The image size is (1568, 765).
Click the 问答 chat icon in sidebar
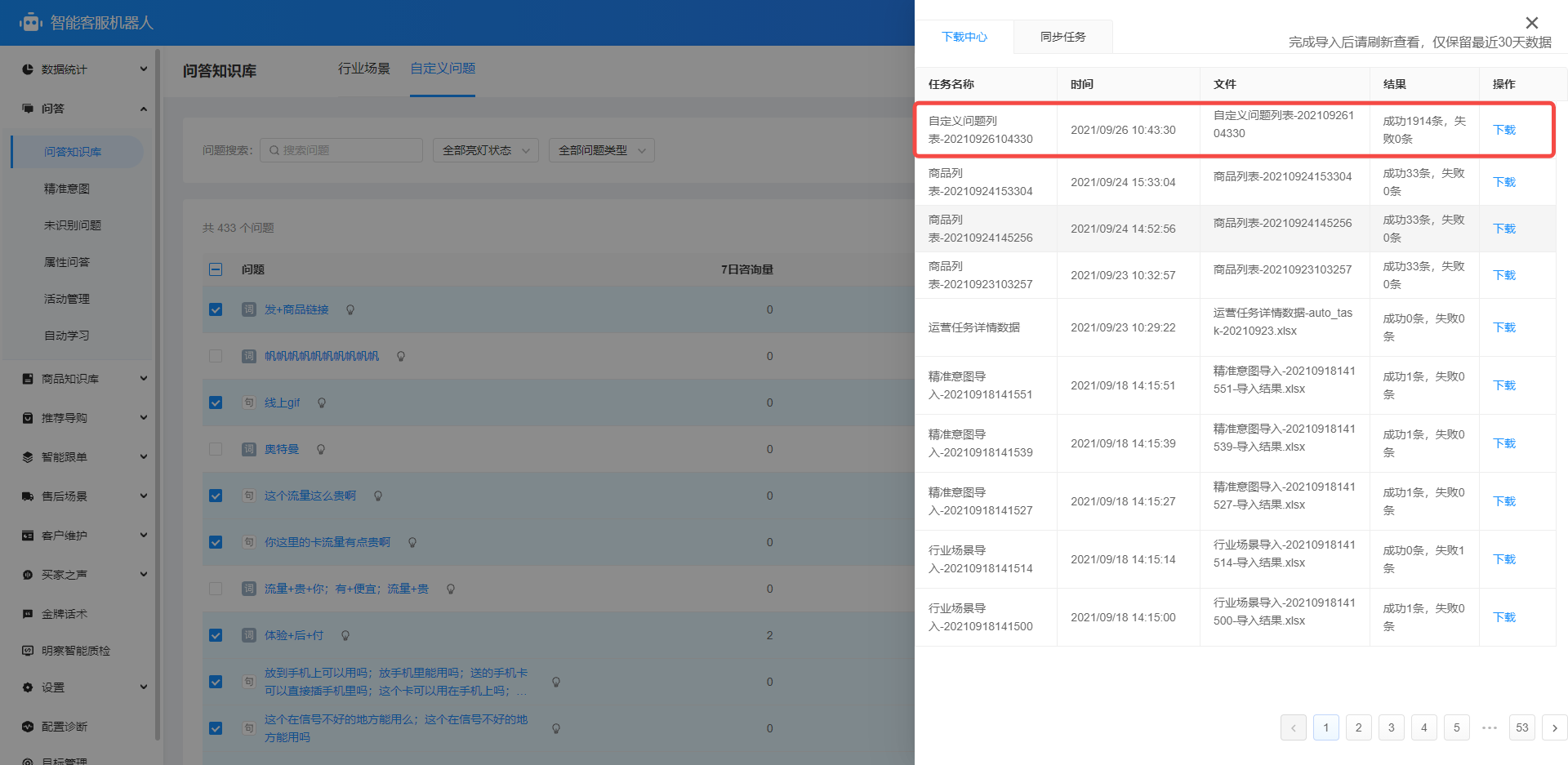(x=28, y=109)
